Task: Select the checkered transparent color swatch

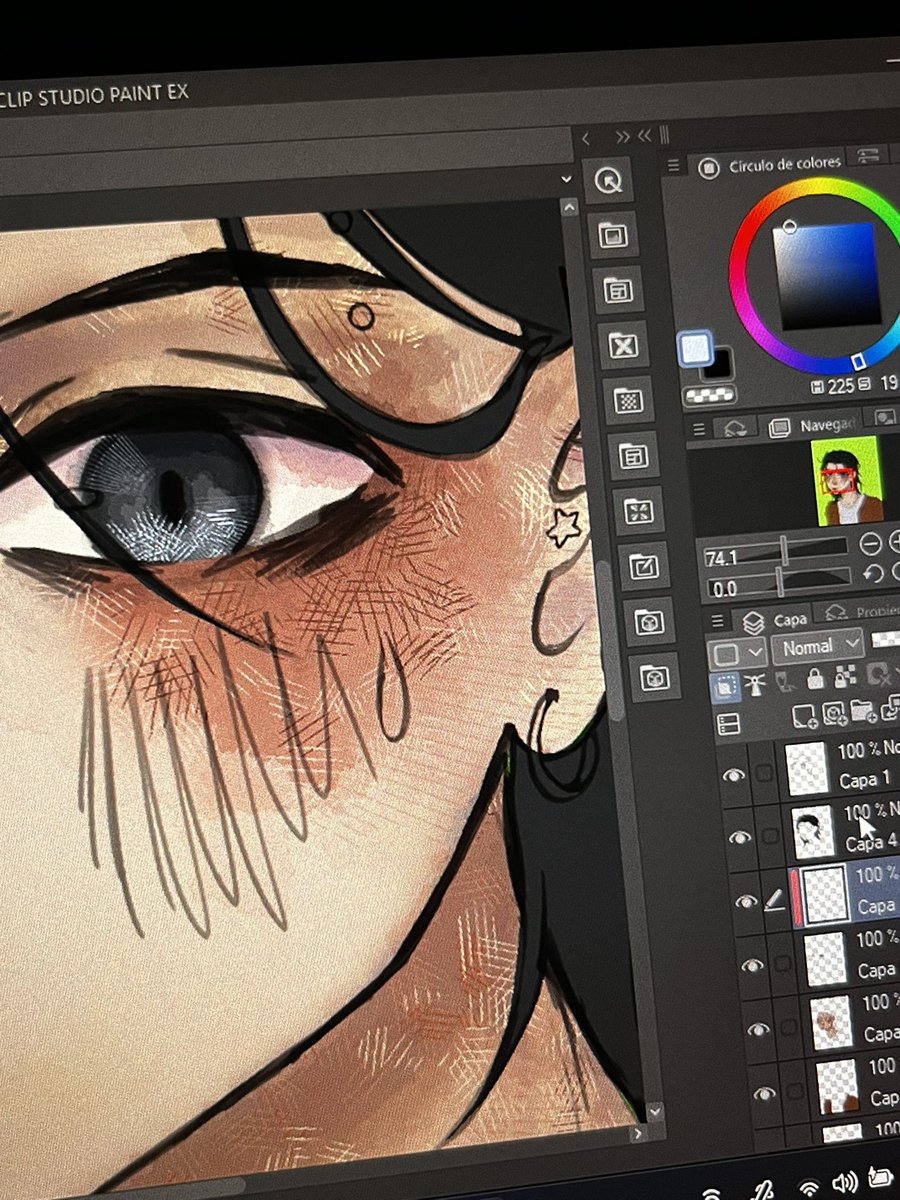Action: 709,396
